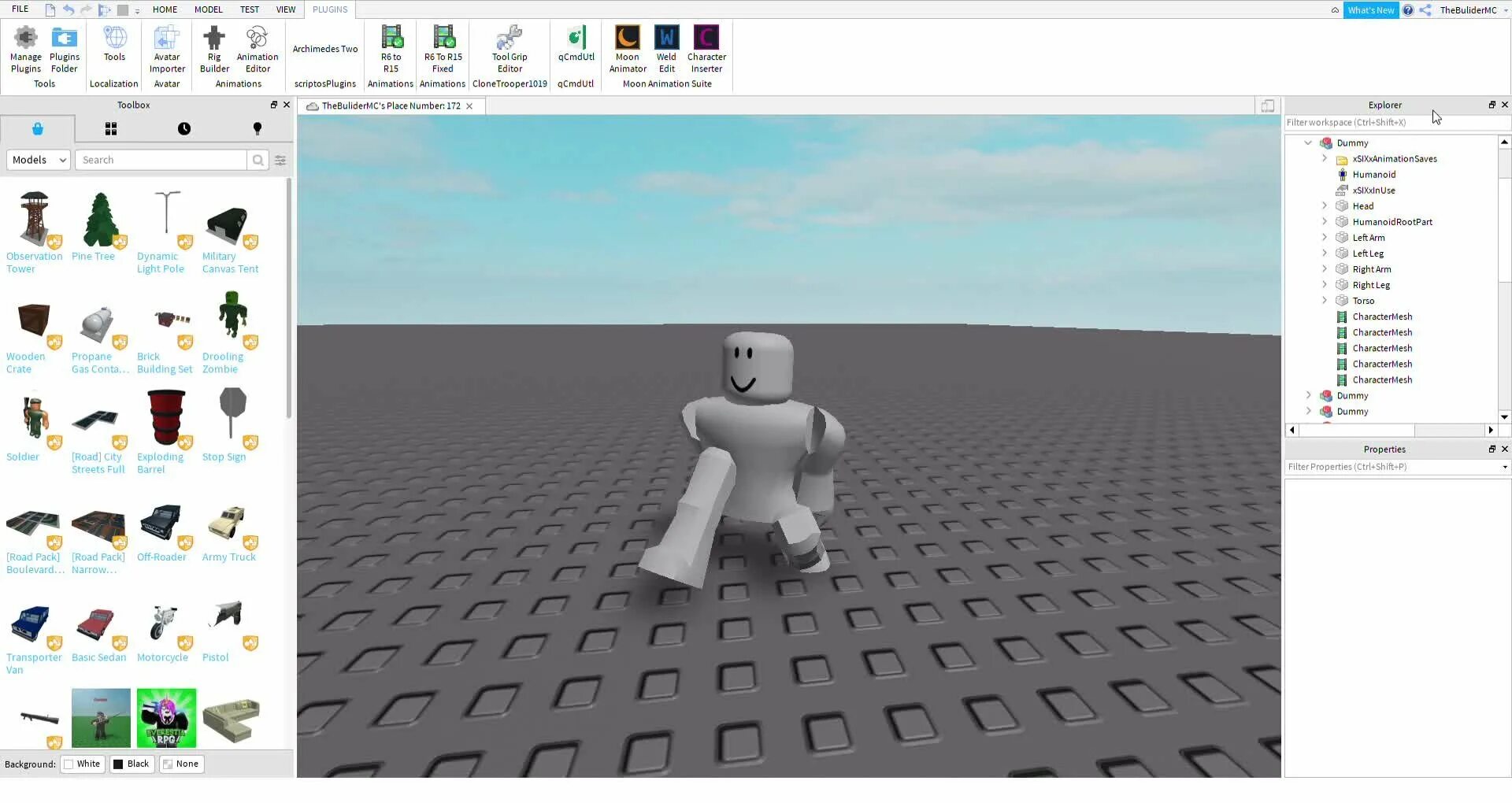The image size is (1512, 803).
Task: Select the Motorcycle thumbnail
Action: click(166, 622)
